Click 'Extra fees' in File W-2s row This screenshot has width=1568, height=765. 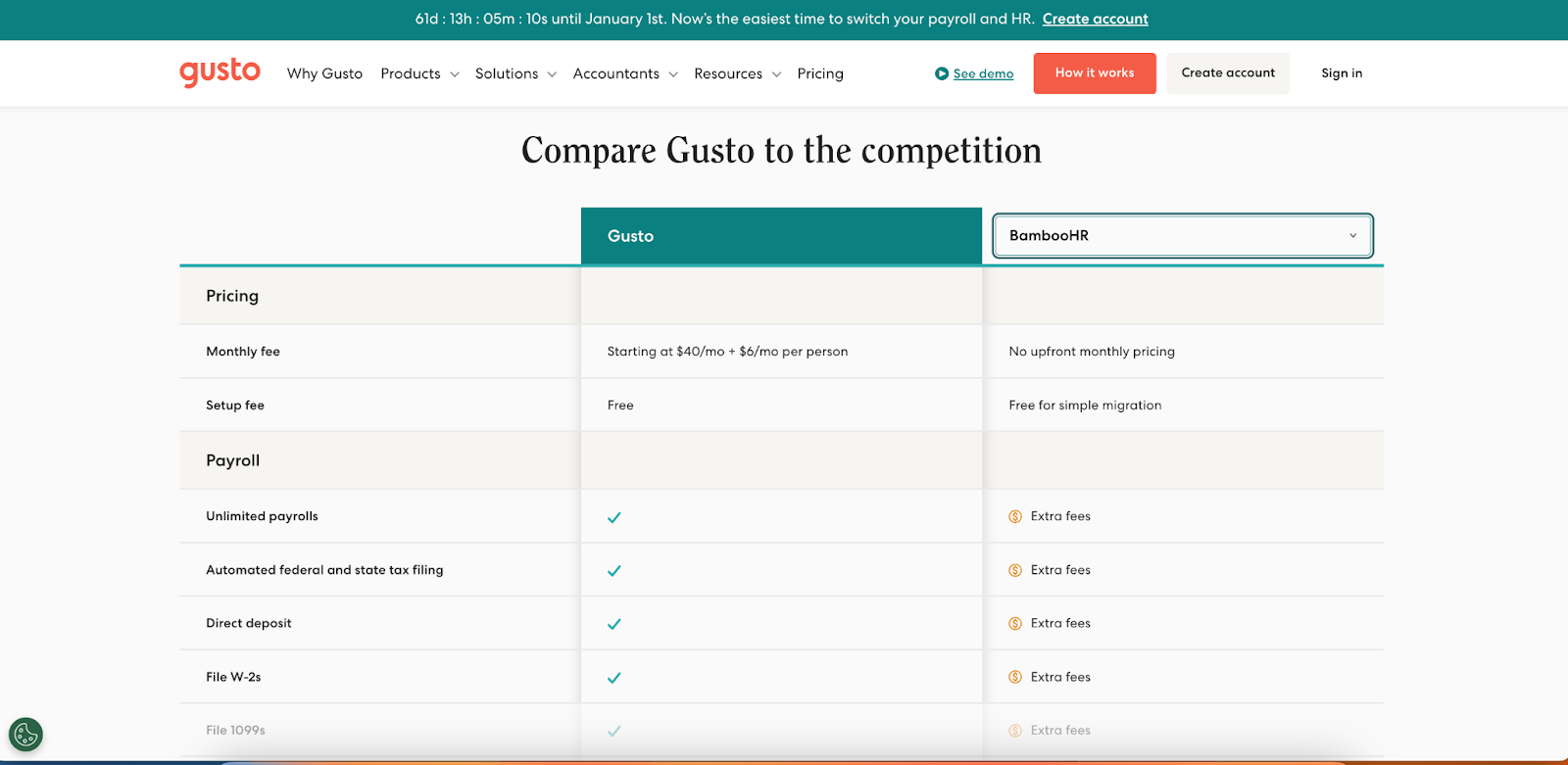click(1060, 677)
